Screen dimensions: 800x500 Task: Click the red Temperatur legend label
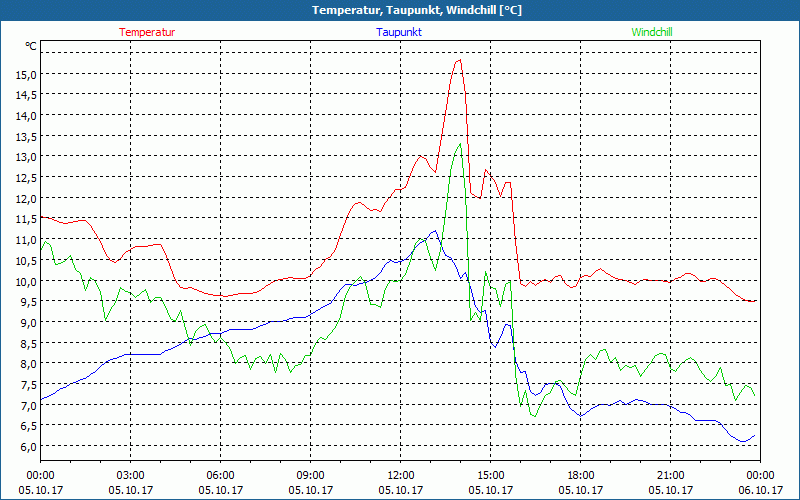(x=147, y=32)
